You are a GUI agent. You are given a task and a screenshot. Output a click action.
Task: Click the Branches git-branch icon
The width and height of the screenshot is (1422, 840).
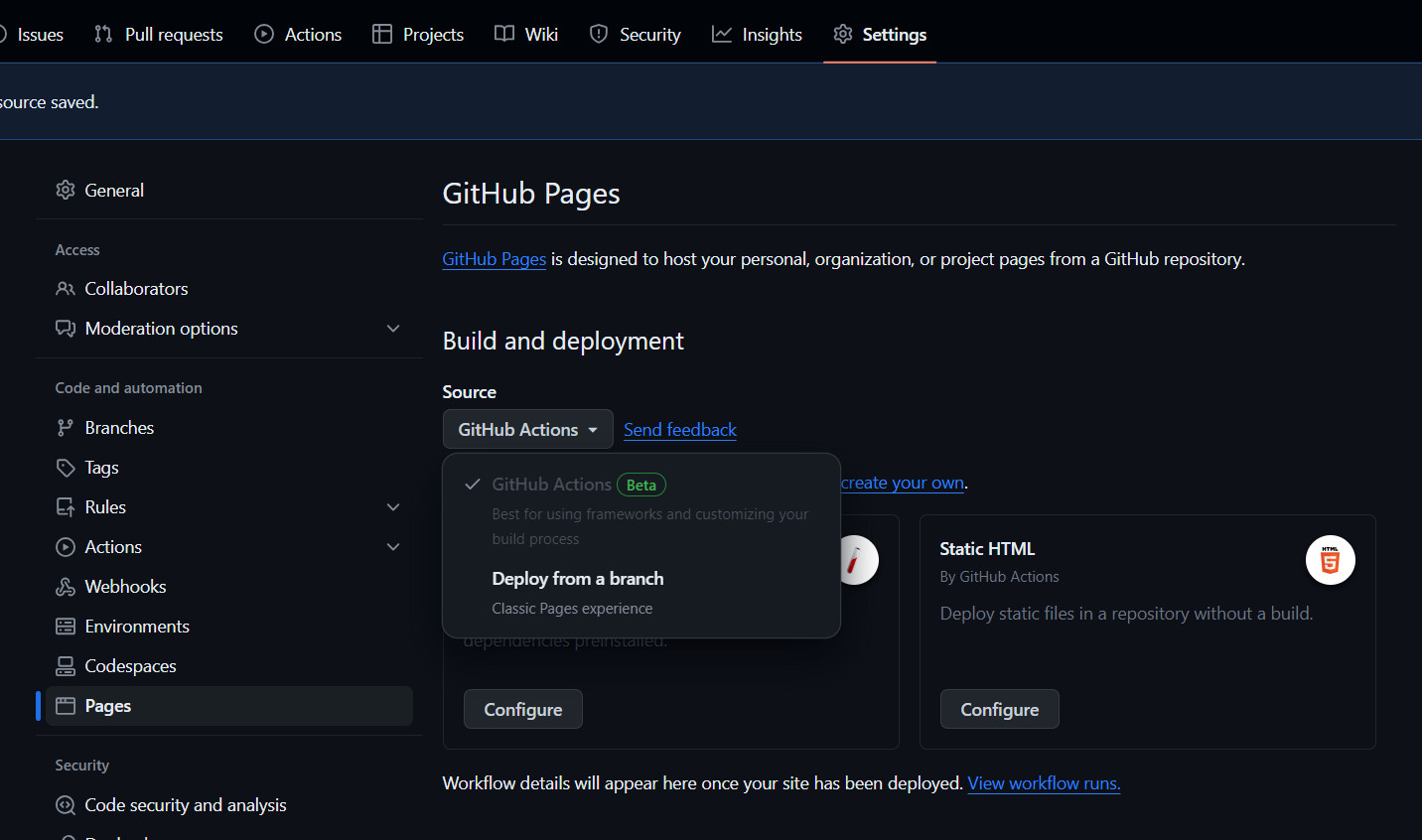point(66,428)
